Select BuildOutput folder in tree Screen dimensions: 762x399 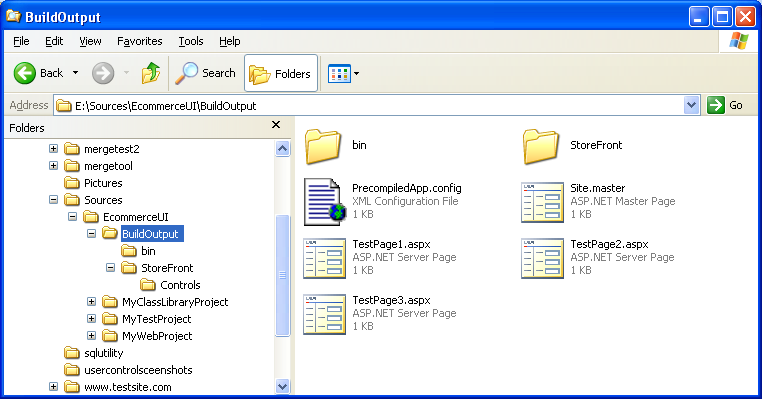pos(143,234)
